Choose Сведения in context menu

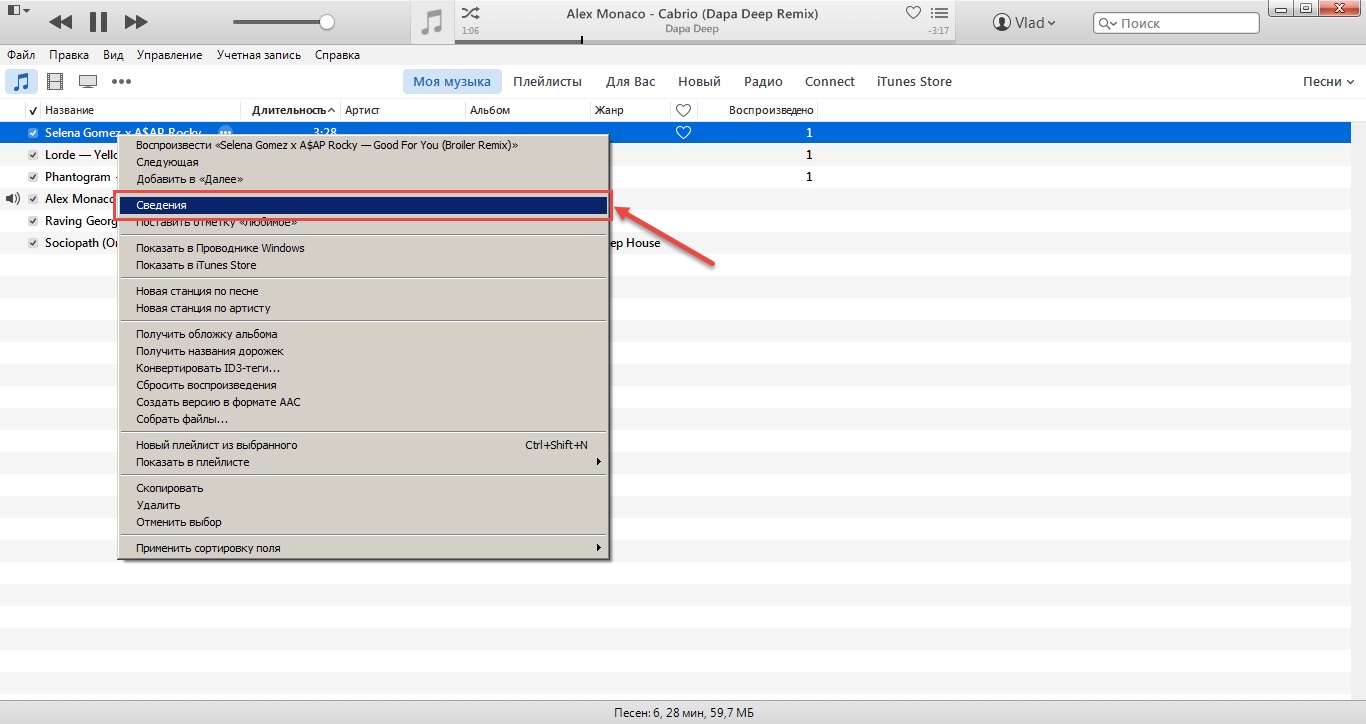364,205
